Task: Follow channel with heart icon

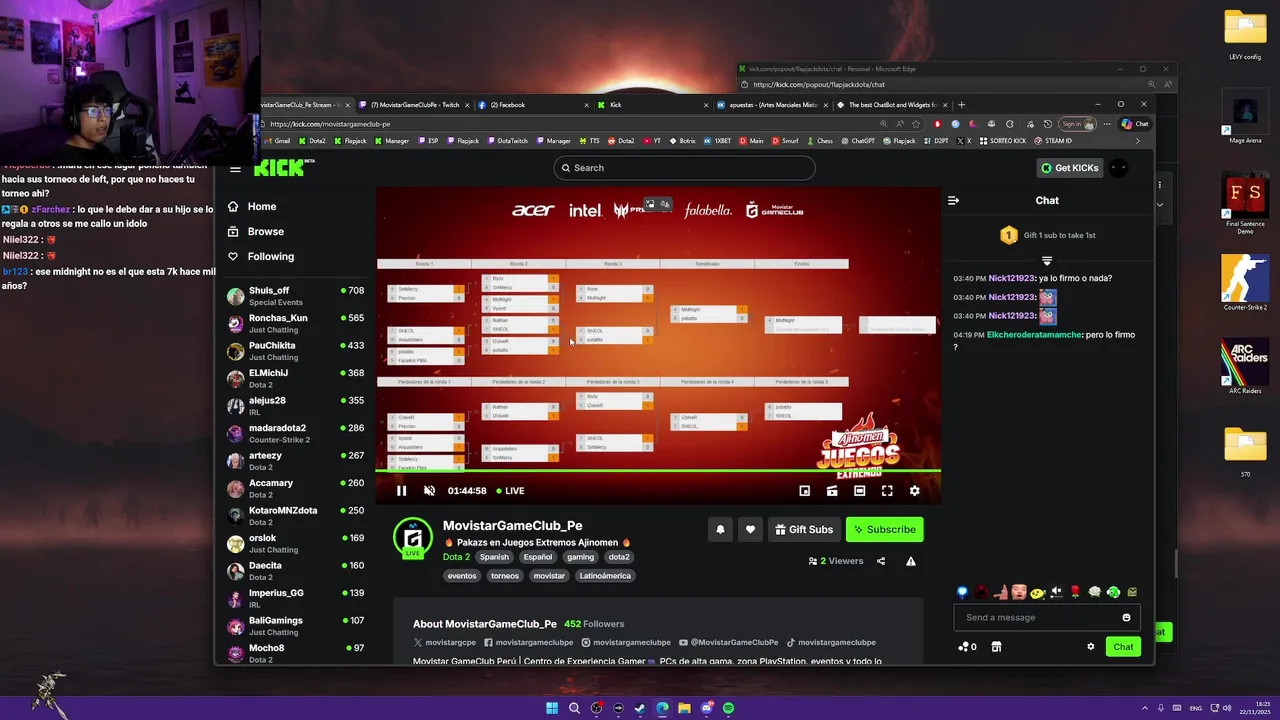Action: click(x=750, y=530)
